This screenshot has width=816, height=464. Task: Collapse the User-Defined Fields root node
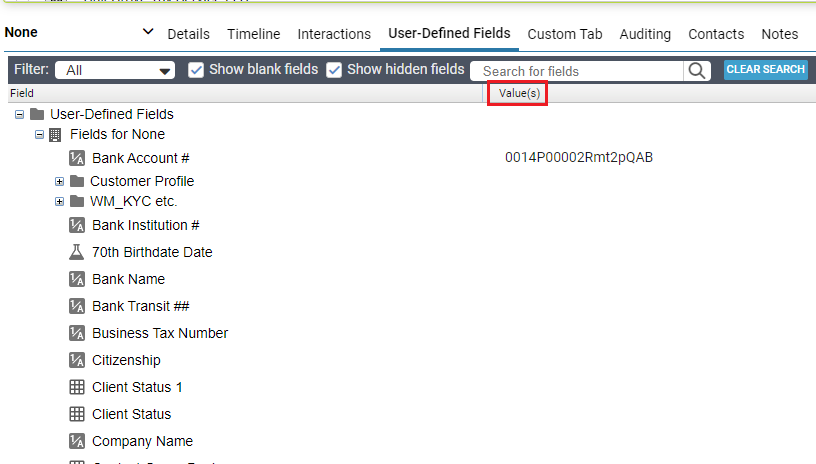coord(19,114)
